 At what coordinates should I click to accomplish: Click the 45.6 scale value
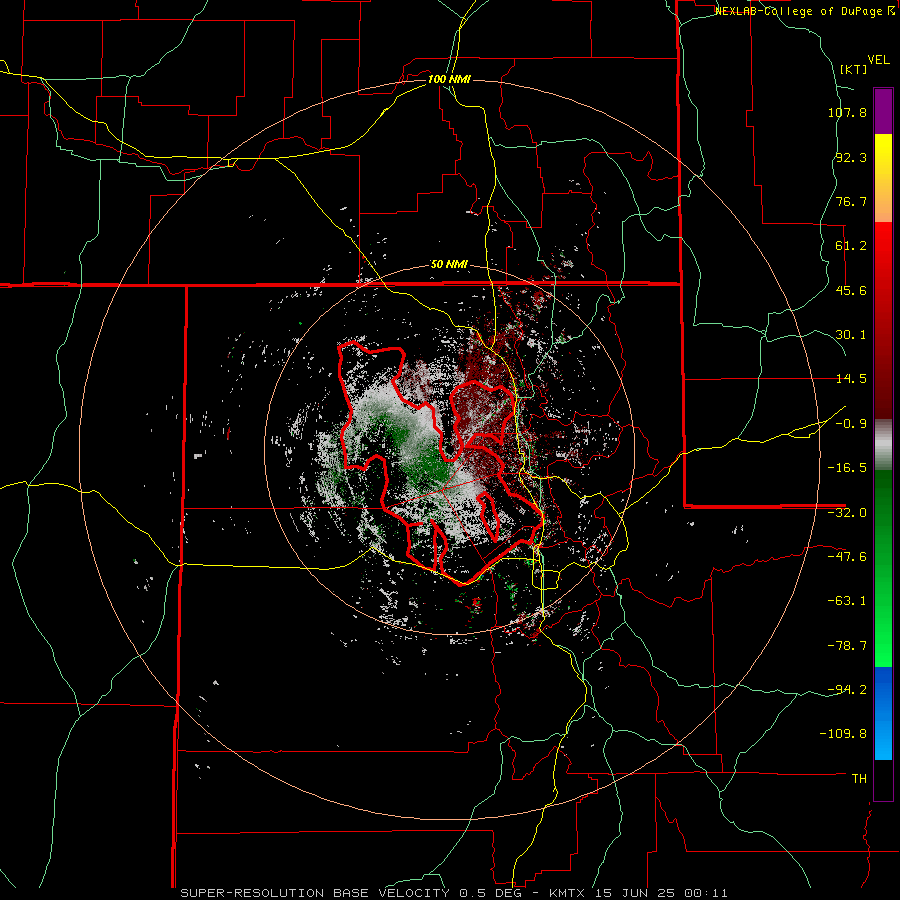(851, 290)
